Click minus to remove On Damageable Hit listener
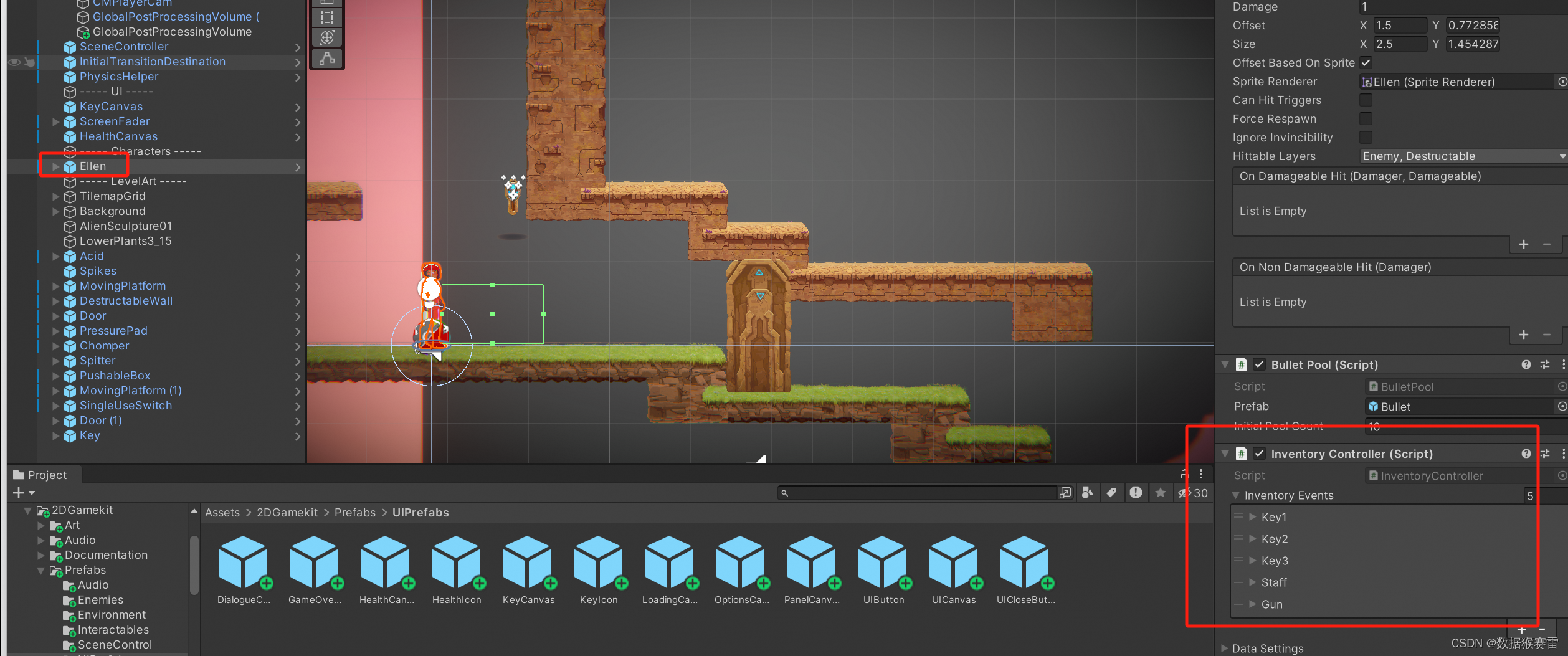 pyautogui.click(x=1547, y=244)
